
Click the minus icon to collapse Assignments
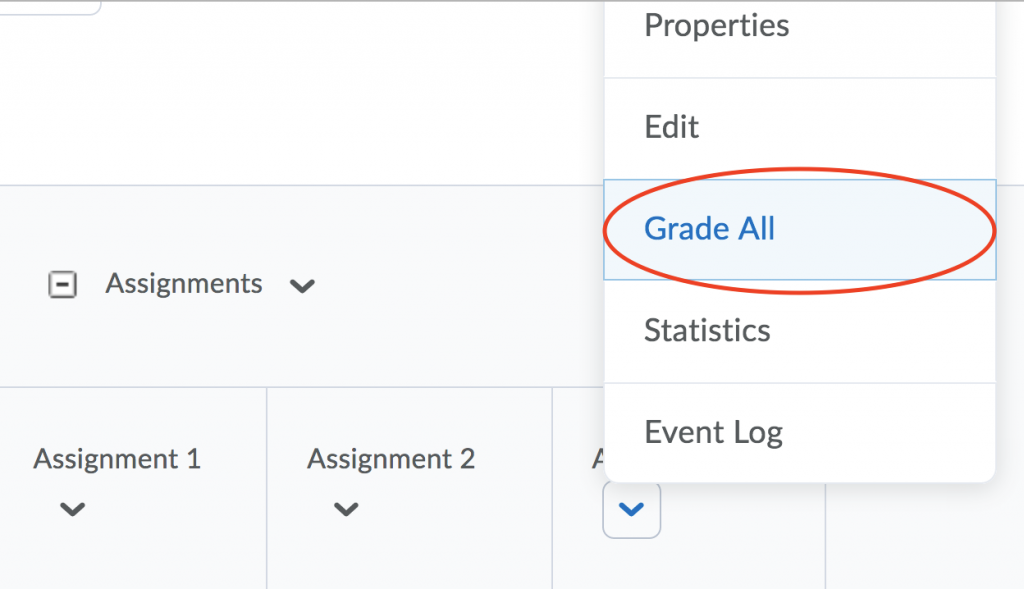click(x=63, y=285)
